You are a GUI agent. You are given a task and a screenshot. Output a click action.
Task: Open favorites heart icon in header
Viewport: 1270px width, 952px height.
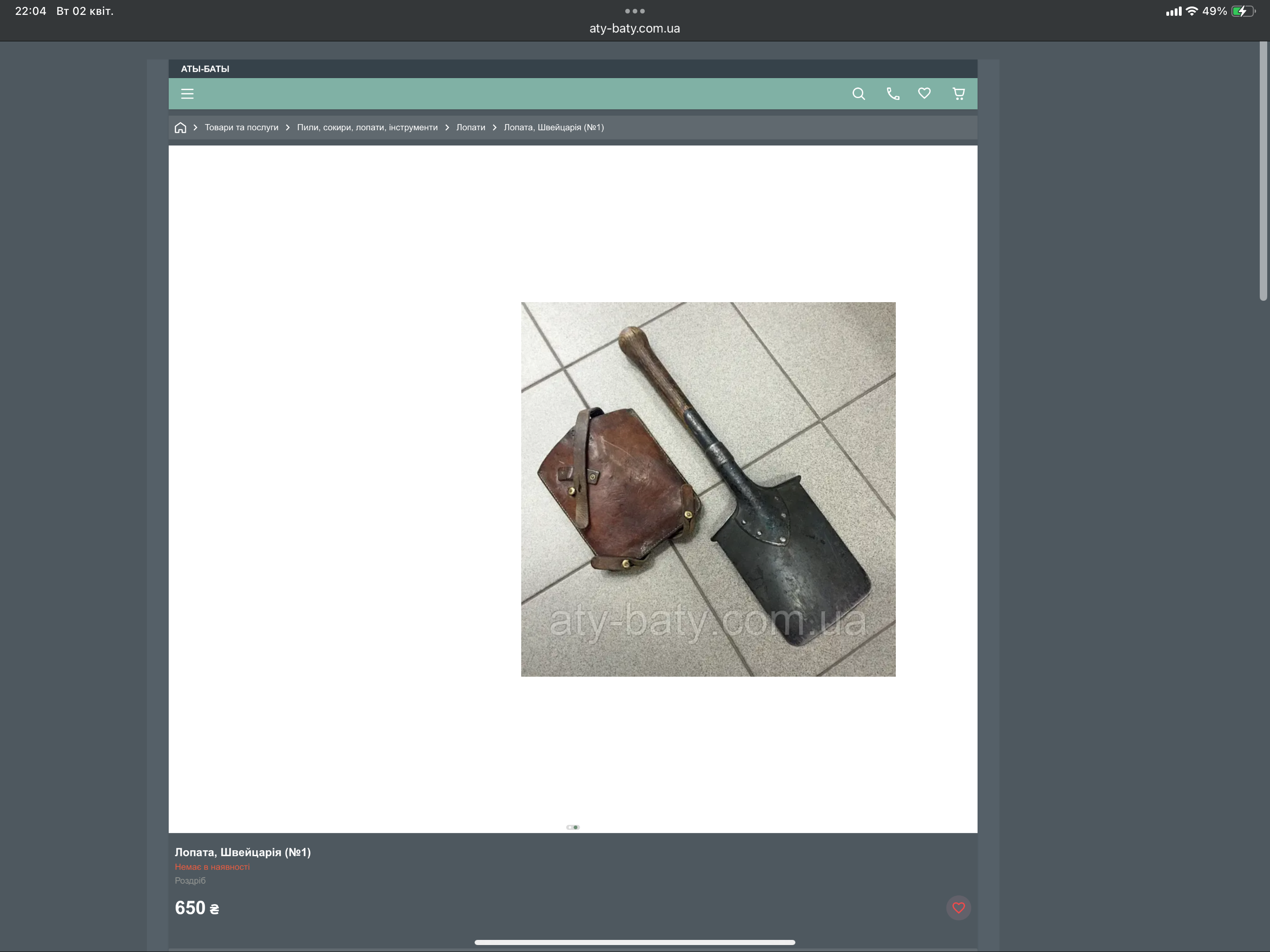(924, 93)
